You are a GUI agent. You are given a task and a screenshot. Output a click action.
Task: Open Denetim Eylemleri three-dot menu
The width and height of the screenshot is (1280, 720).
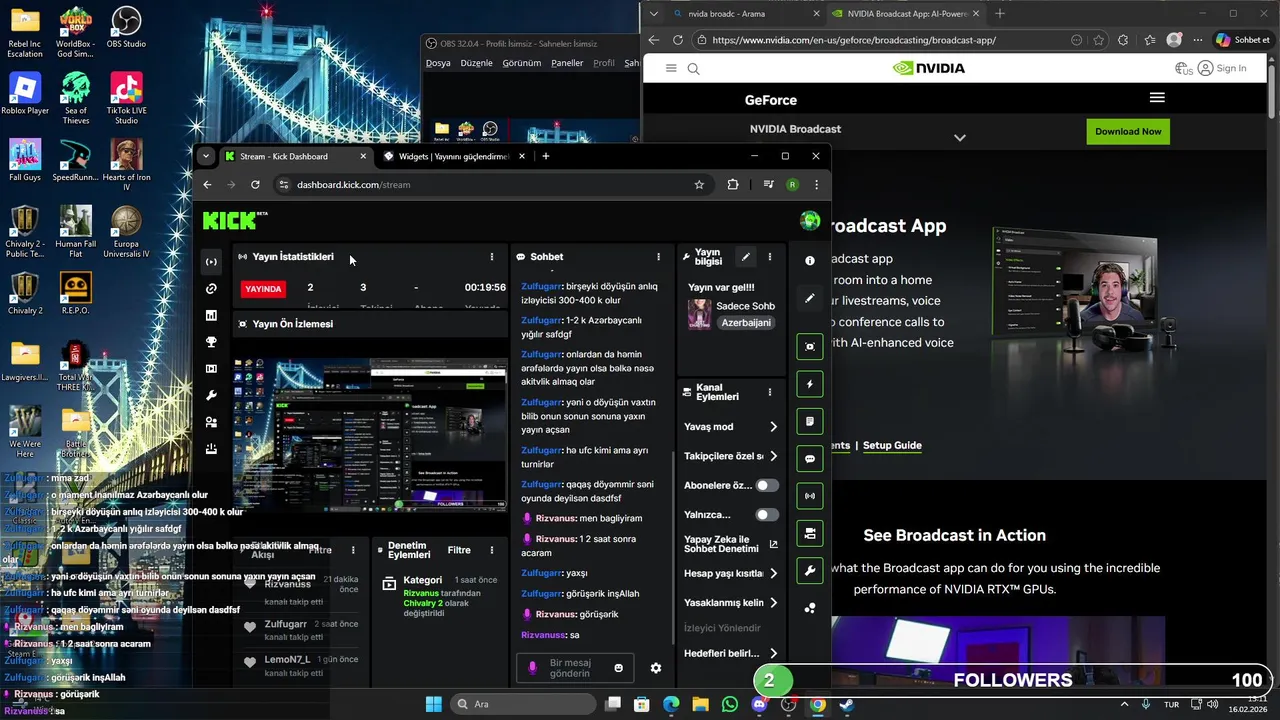pyautogui.click(x=491, y=550)
